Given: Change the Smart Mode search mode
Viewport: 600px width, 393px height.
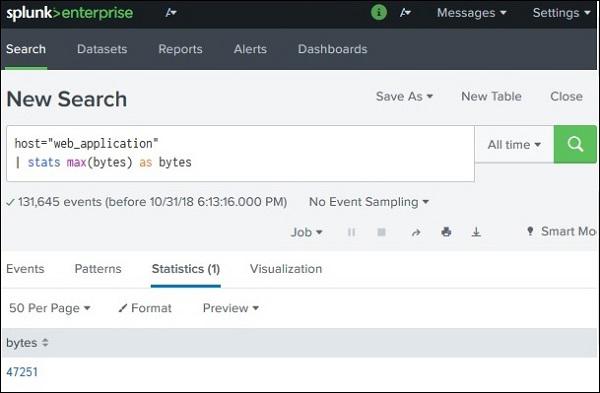Looking at the screenshot, I should [562, 232].
